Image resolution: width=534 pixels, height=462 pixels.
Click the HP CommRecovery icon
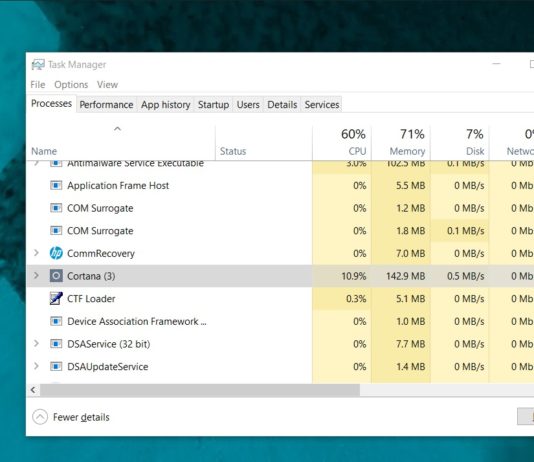click(56, 253)
